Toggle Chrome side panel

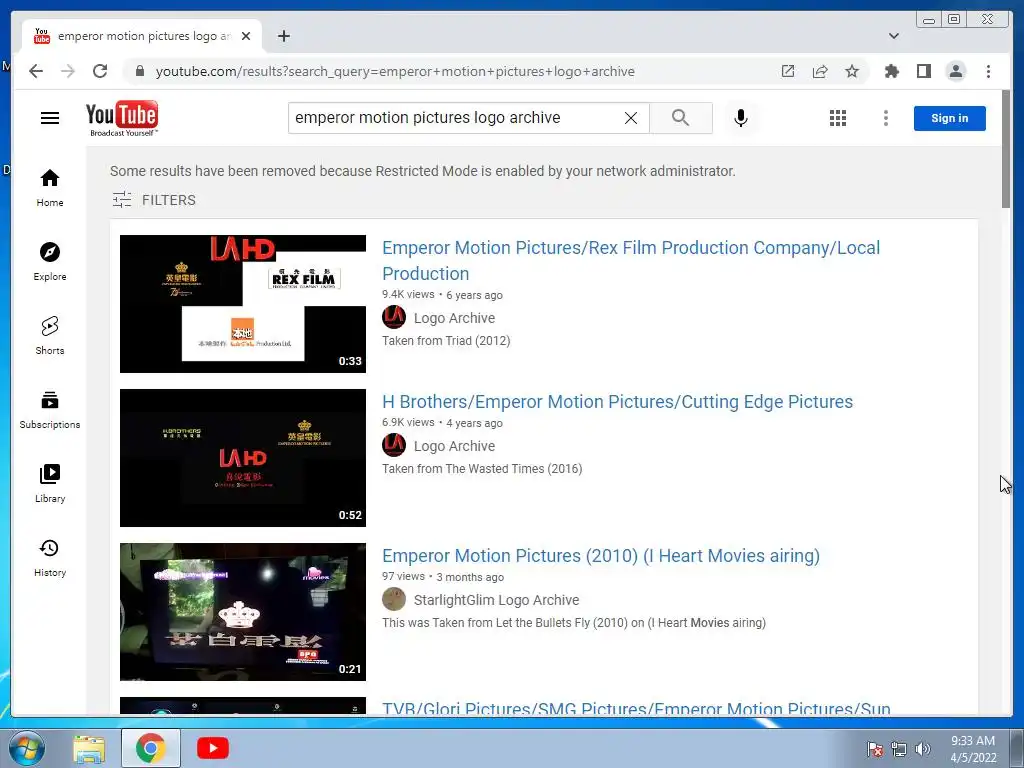[923, 71]
